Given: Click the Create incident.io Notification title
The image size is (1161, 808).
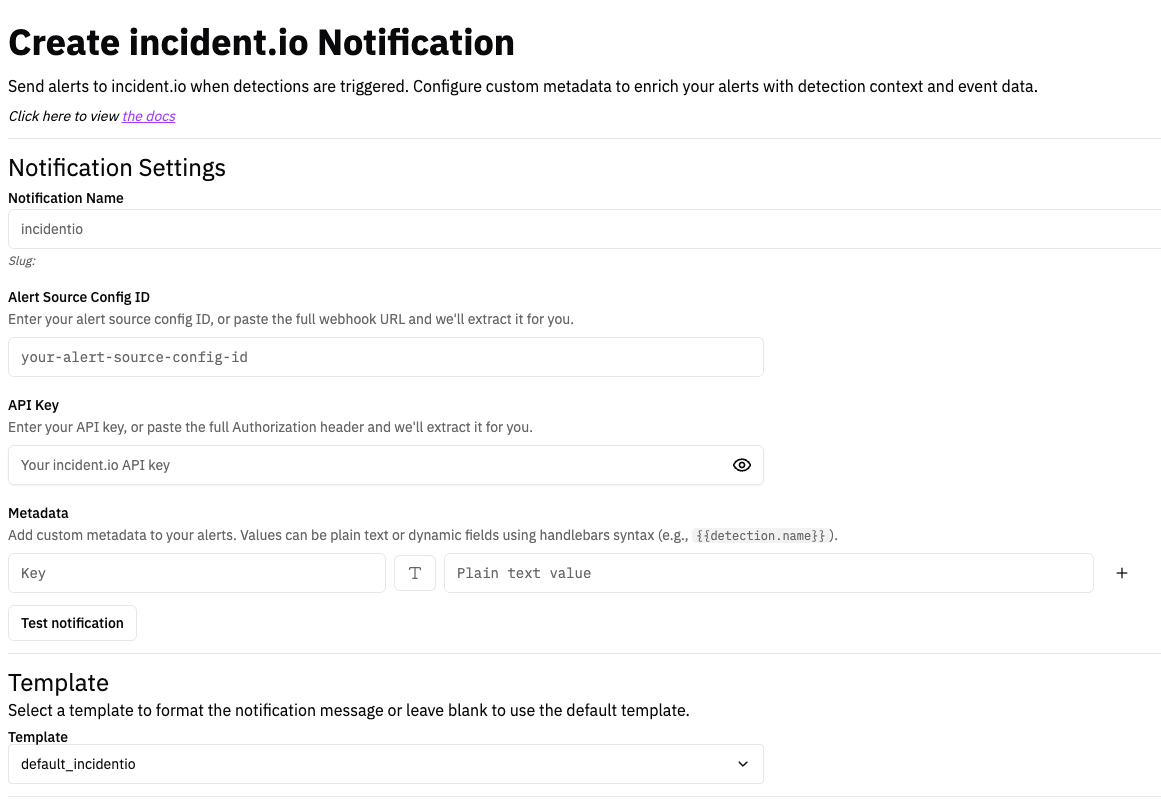Looking at the screenshot, I should [x=261, y=42].
